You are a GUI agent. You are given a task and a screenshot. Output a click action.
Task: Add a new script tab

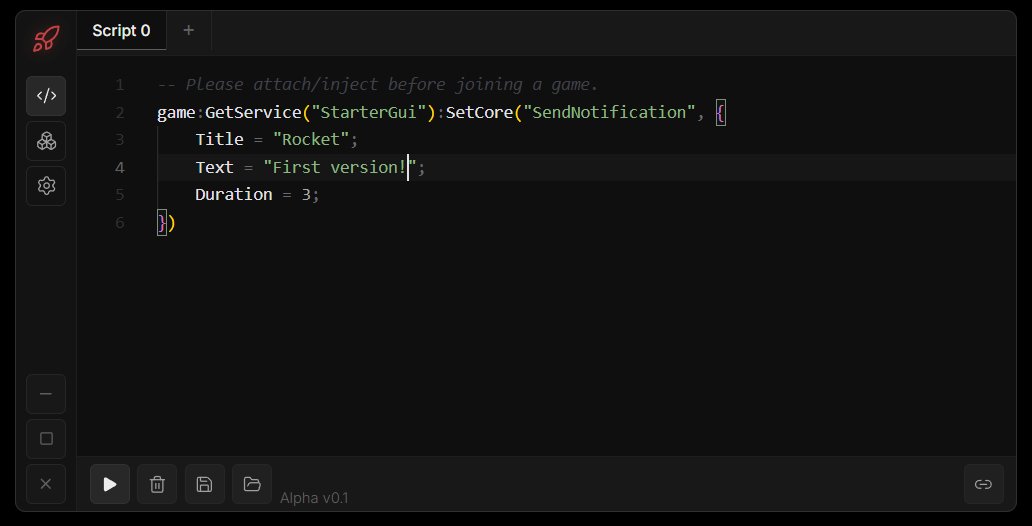coord(189,30)
